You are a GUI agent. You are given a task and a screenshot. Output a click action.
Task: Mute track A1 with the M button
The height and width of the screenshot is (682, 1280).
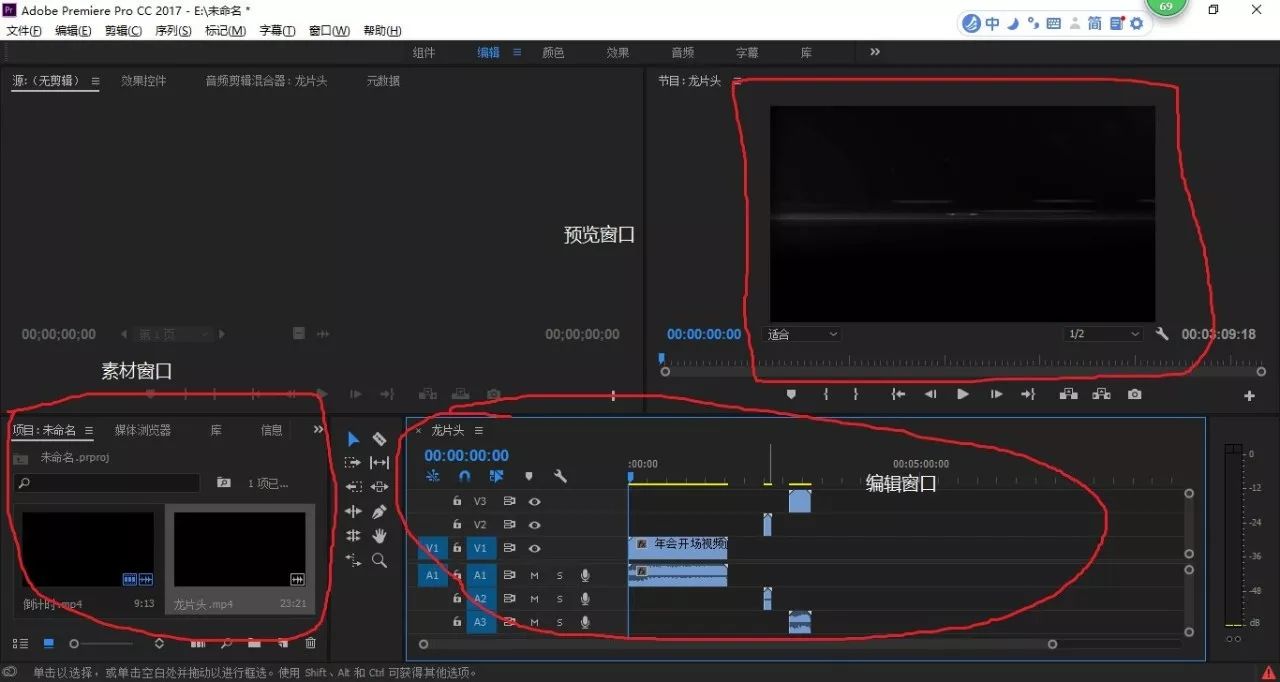pos(534,575)
